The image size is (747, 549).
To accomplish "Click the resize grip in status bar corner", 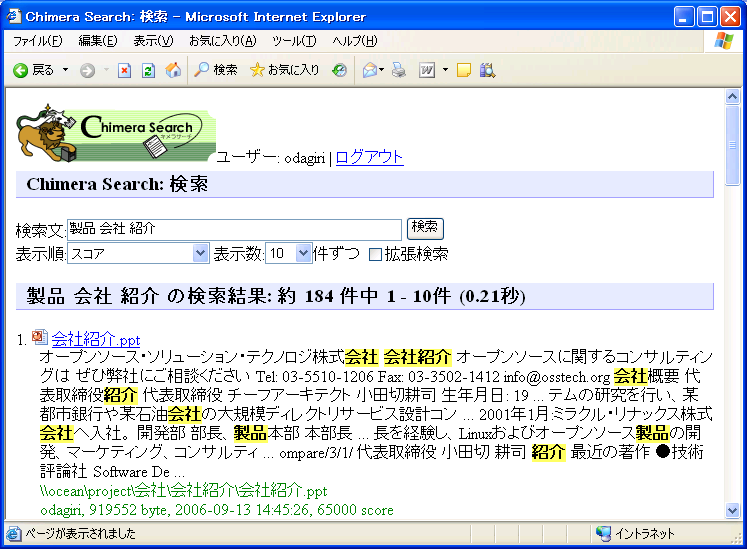I will point(736,538).
